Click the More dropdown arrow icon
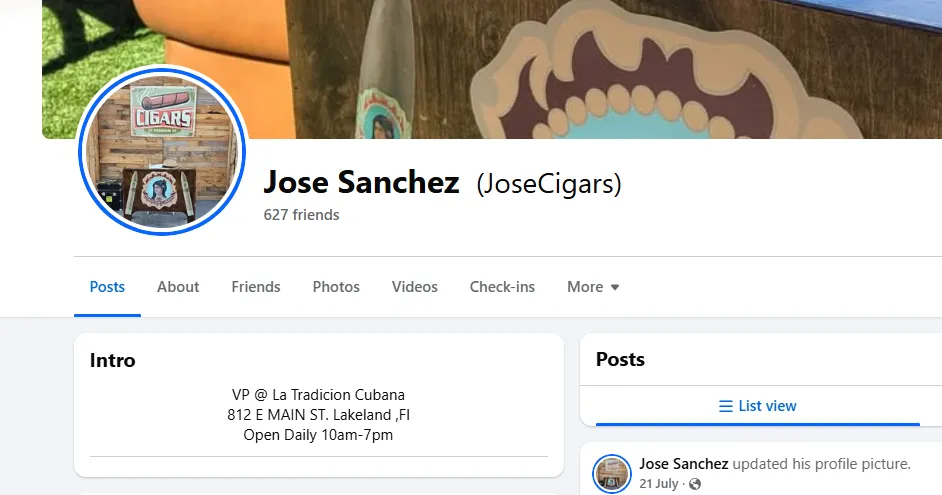Screen dimensions: 942x495 tap(615, 288)
